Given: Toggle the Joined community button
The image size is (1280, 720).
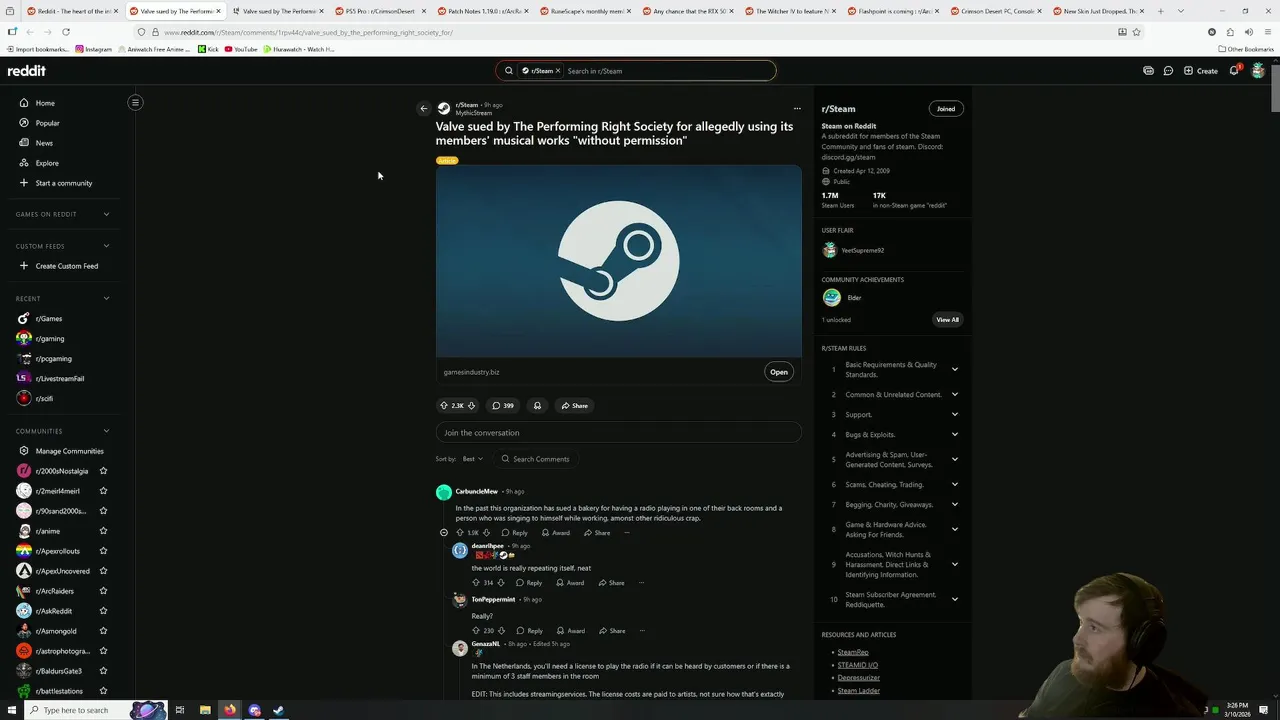Looking at the screenshot, I should coord(946,109).
